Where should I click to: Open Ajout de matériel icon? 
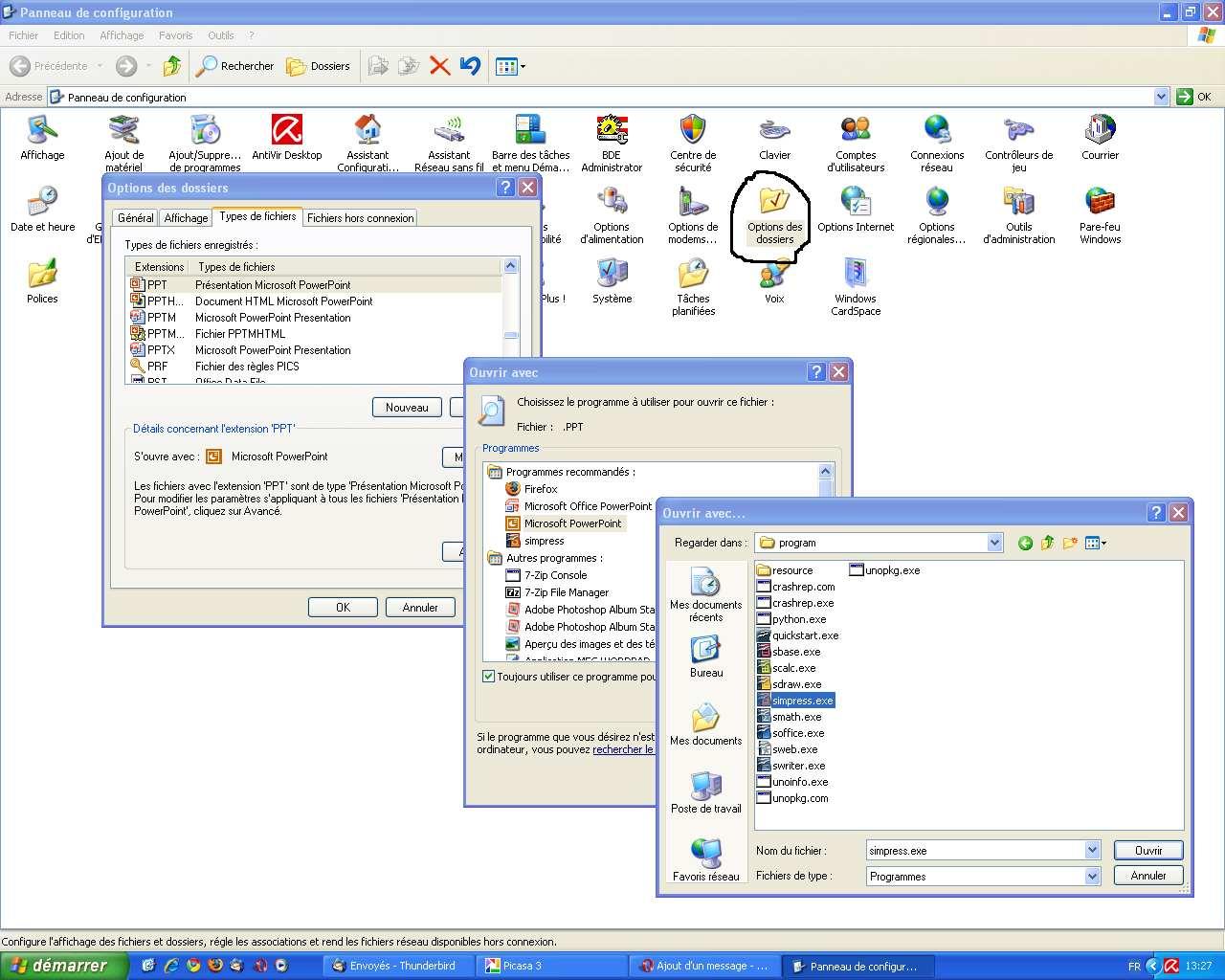pos(123,143)
